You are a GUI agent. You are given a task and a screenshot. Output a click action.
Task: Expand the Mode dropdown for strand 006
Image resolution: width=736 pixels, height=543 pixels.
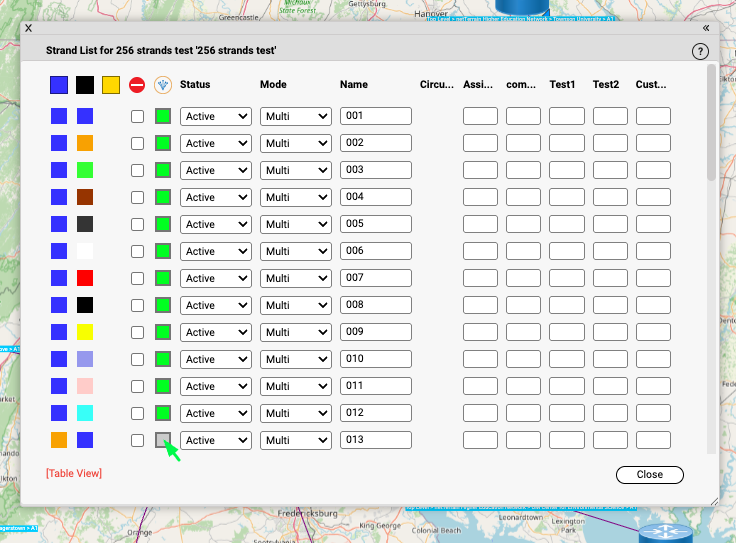[295, 251]
